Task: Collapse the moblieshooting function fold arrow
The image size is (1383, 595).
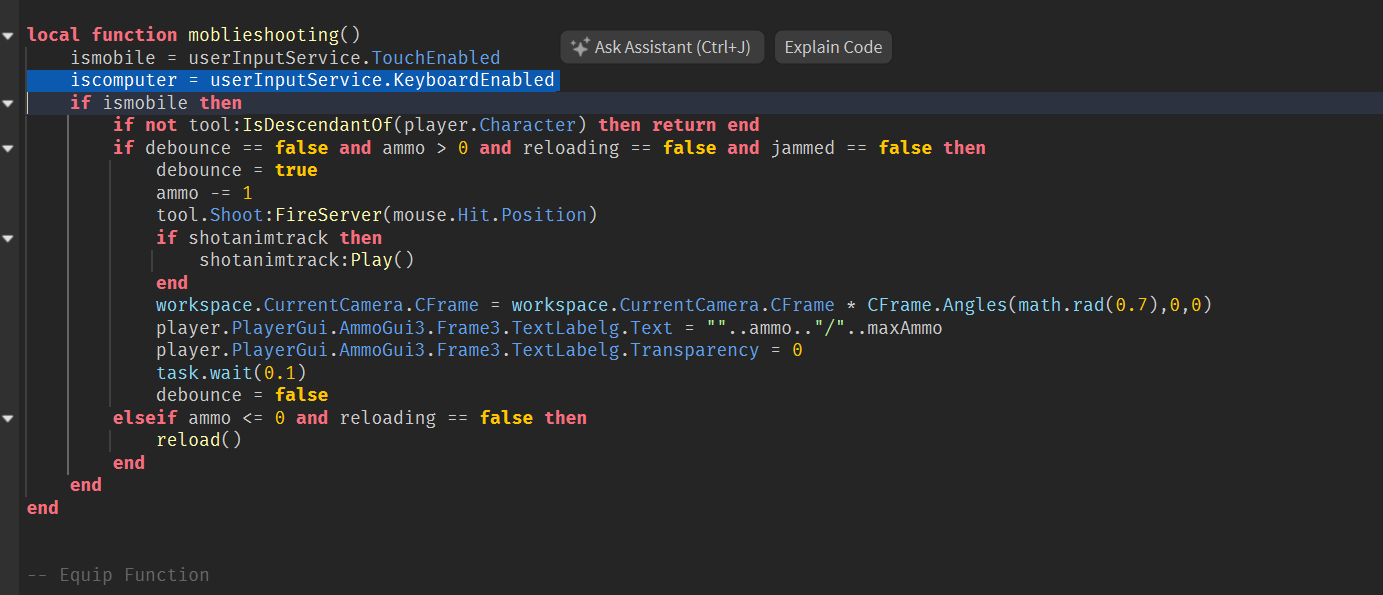Action: (x=8, y=35)
